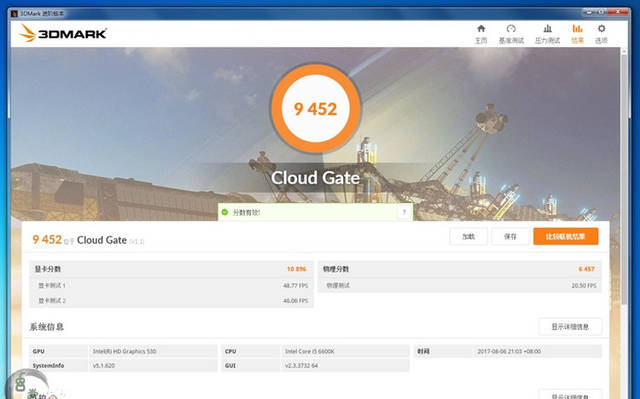Screen dimensions: 640x399
Task: Click the 46.06 FPS graphics test 2 result
Action: tap(296, 301)
